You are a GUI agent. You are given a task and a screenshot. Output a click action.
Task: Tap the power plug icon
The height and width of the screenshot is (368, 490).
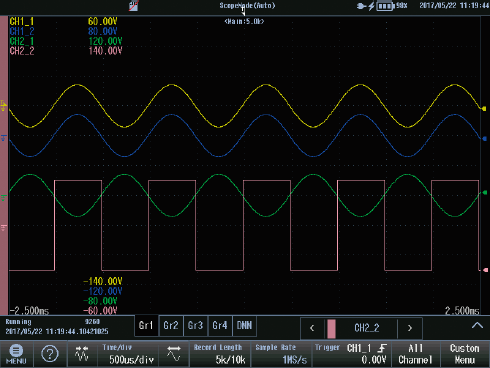click(x=361, y=6)
